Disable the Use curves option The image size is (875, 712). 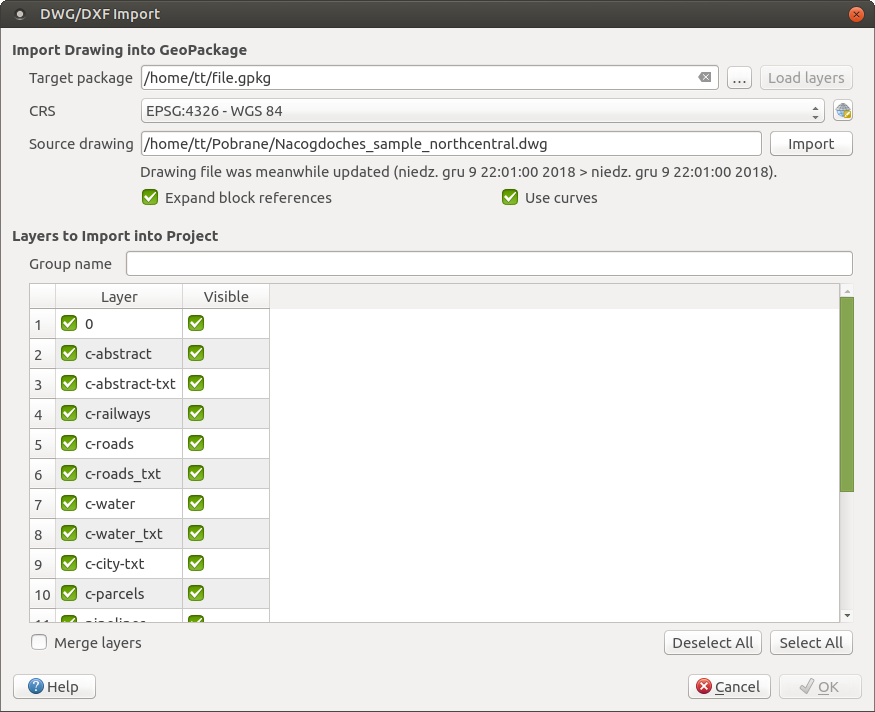click(510, 197)
